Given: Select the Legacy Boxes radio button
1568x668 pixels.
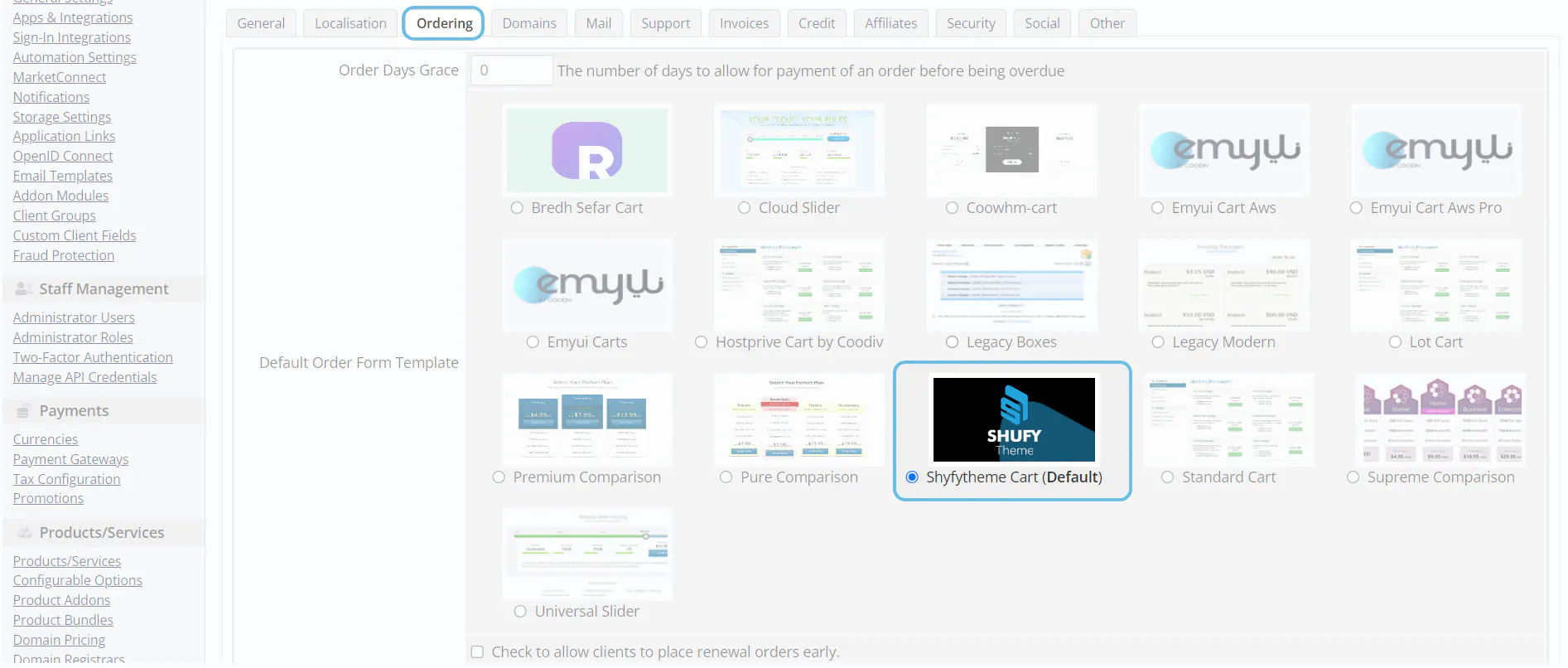Looking at the screenshot, I should click(952, 342).
